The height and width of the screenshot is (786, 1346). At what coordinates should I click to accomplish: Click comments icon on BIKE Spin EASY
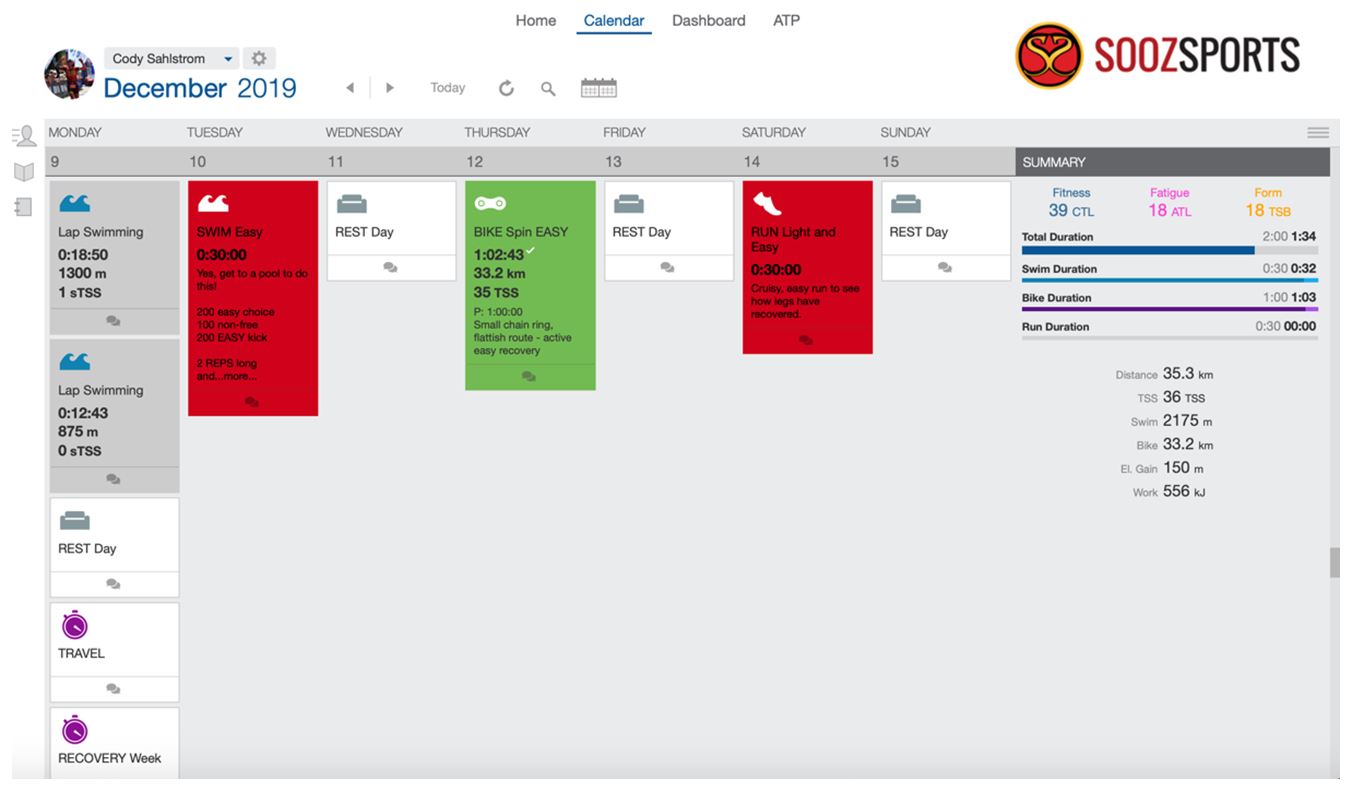(529, 377)
